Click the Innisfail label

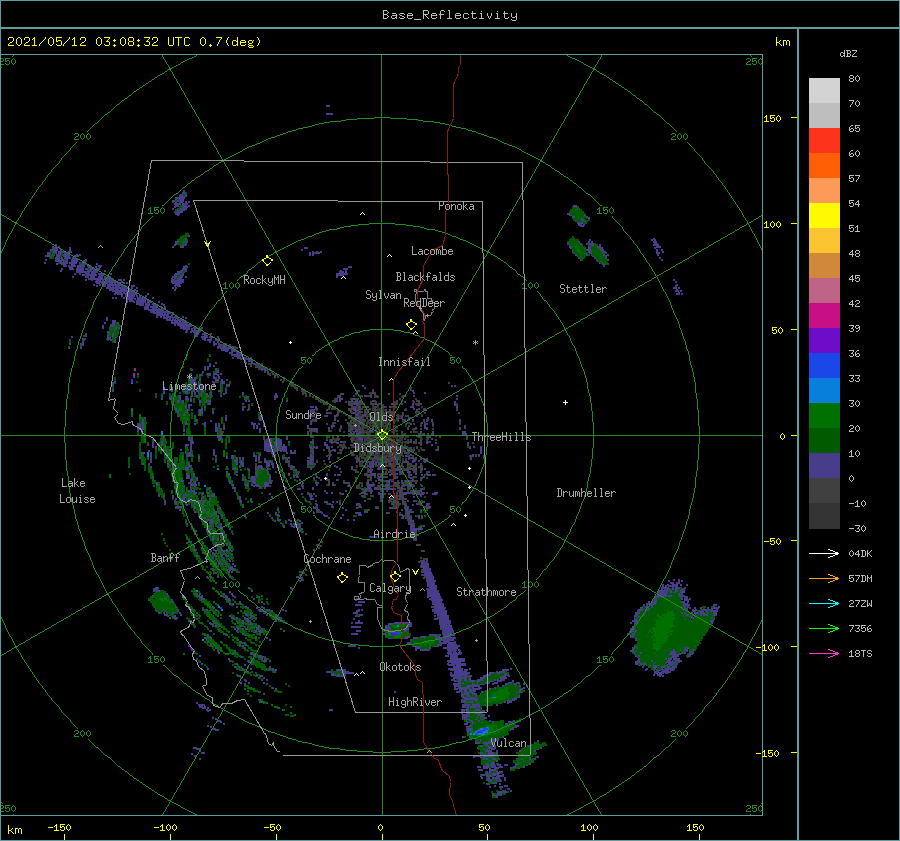404,362
